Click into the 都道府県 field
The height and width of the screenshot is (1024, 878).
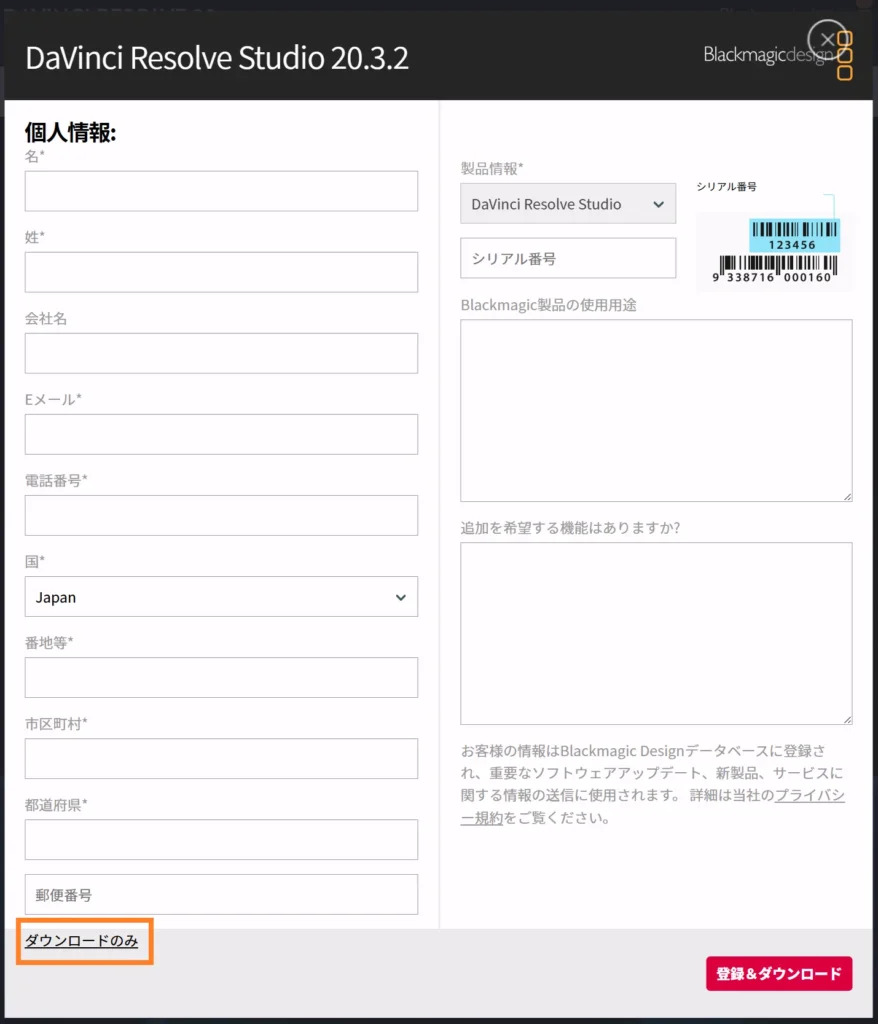pyautogui.click(x=221, y=839)
